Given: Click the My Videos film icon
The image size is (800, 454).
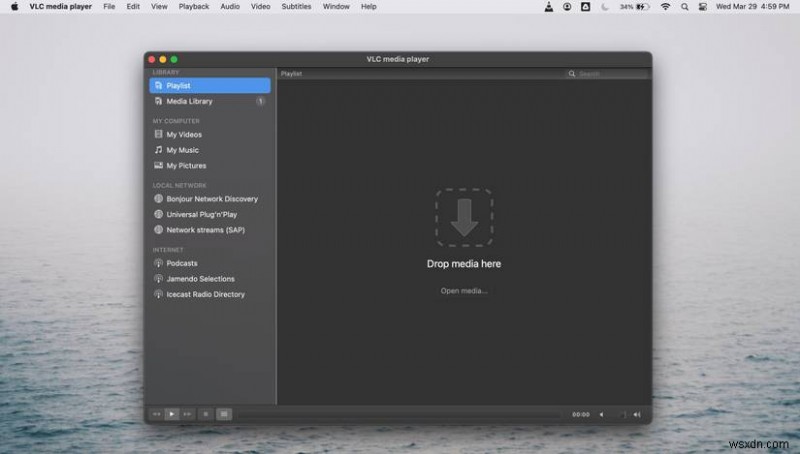Looking at the screenshot, I should [x=159, y=134].
